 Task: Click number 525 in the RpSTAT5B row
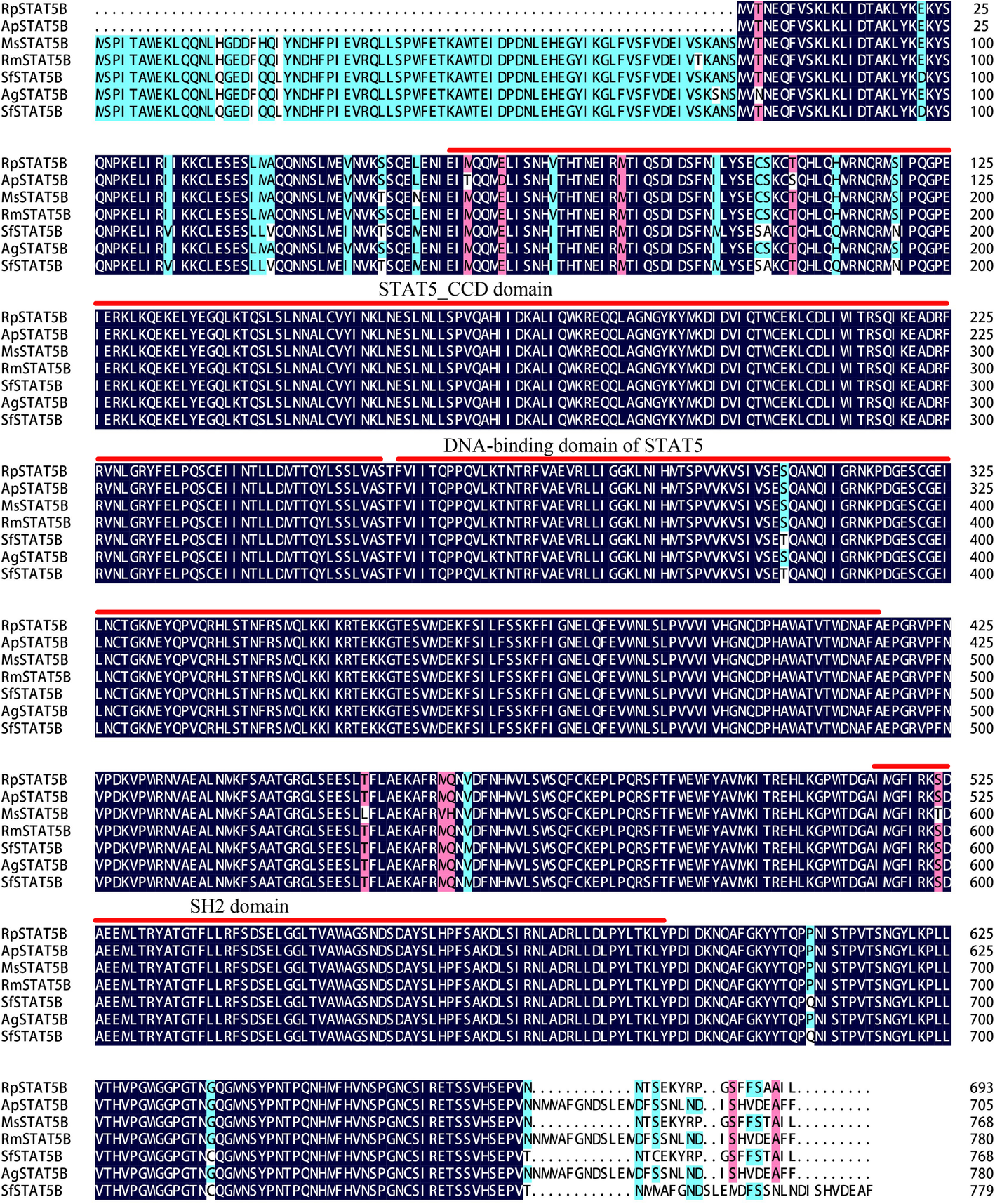[982, 780]
